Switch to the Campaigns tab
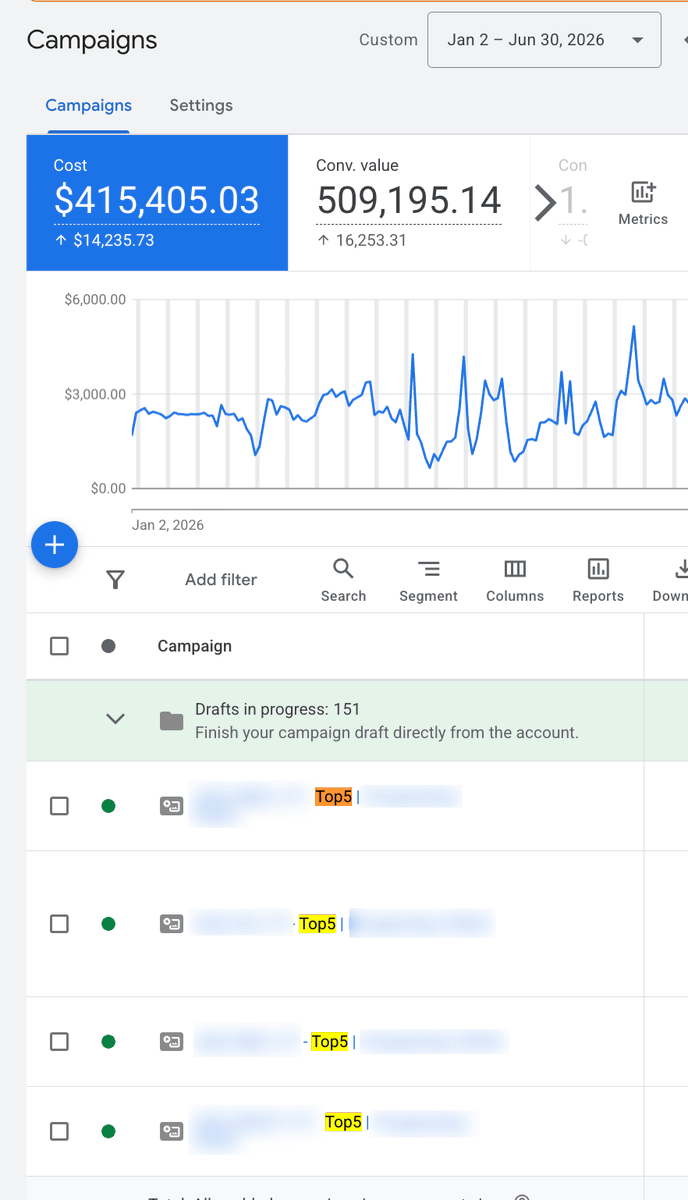688x1200 pixels. click(x=89, y=105)
